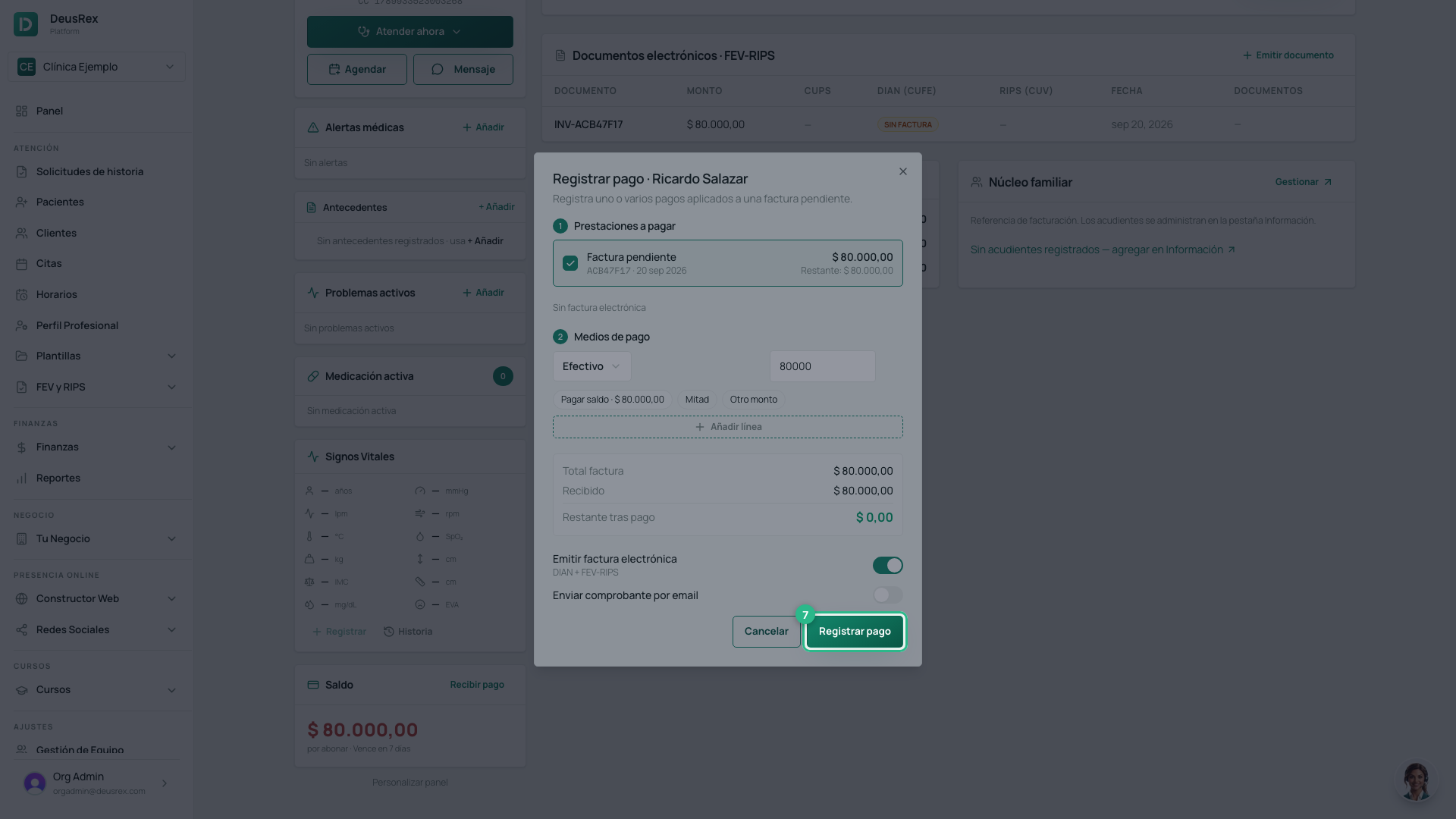Click the Org Admin avatar
The height and width of the screenshot is (819, 1456).
pos(35,783)
